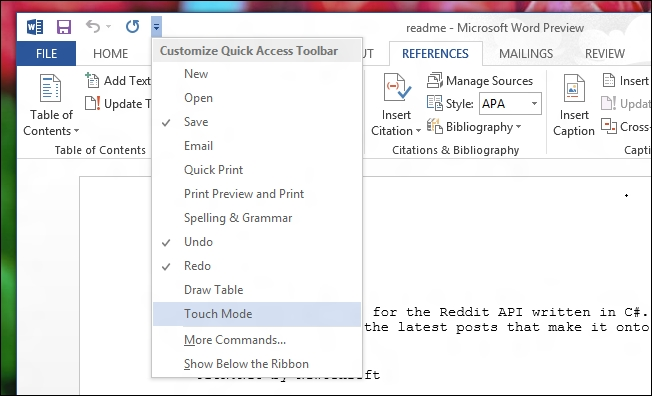Enable Email in the toolbar menu

[x=257, y=146]
